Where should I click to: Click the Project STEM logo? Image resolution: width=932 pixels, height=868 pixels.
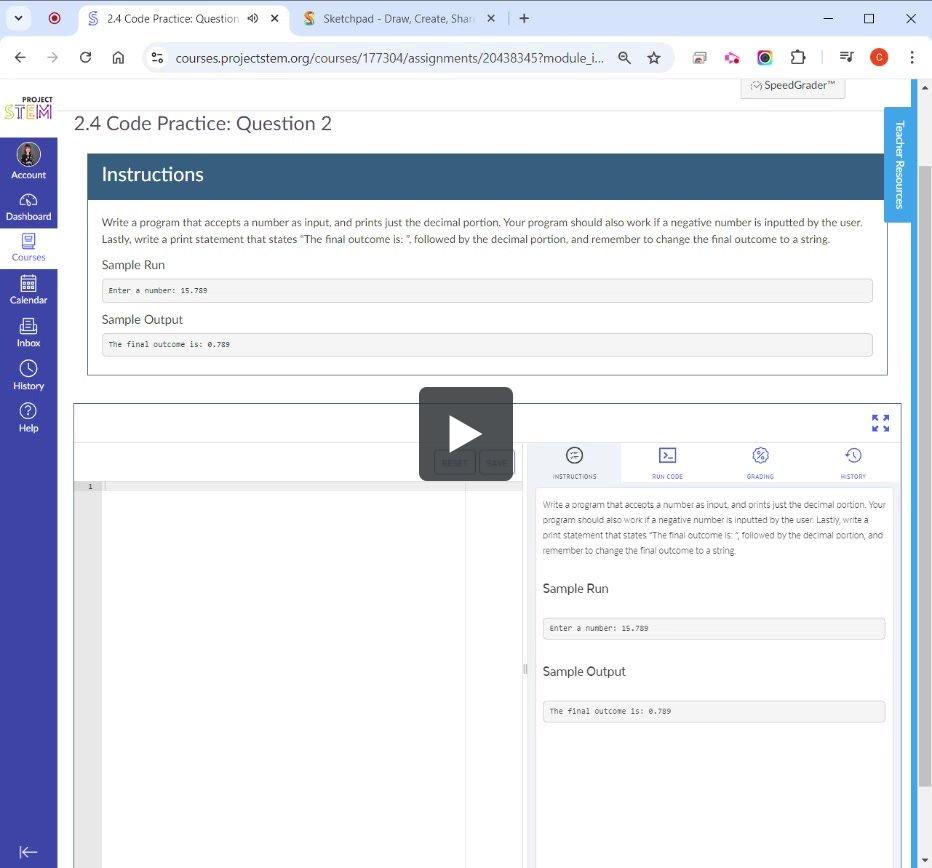point(29,108)
